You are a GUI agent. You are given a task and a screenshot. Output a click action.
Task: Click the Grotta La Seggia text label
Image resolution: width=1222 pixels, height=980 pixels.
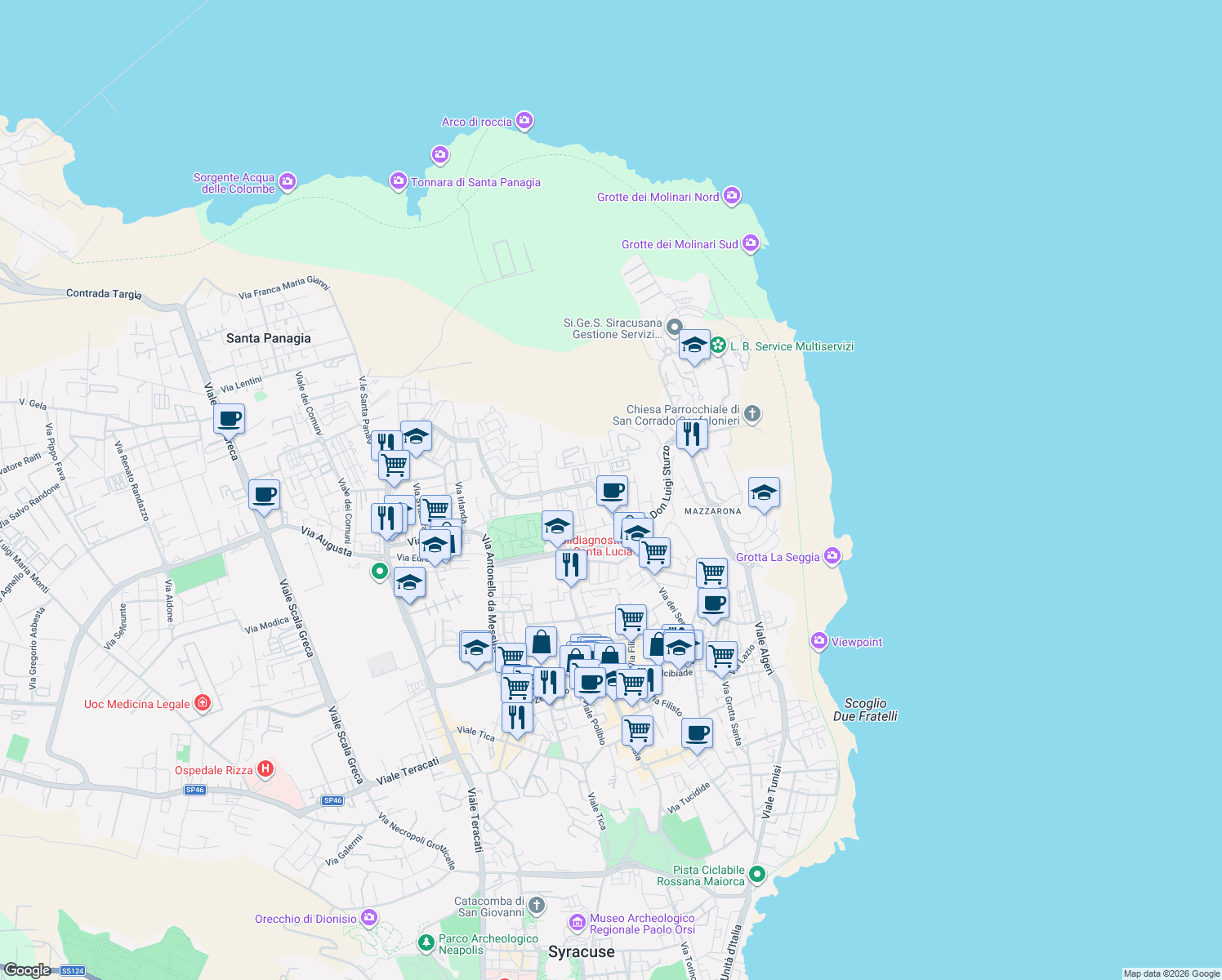tap(778, 558)
